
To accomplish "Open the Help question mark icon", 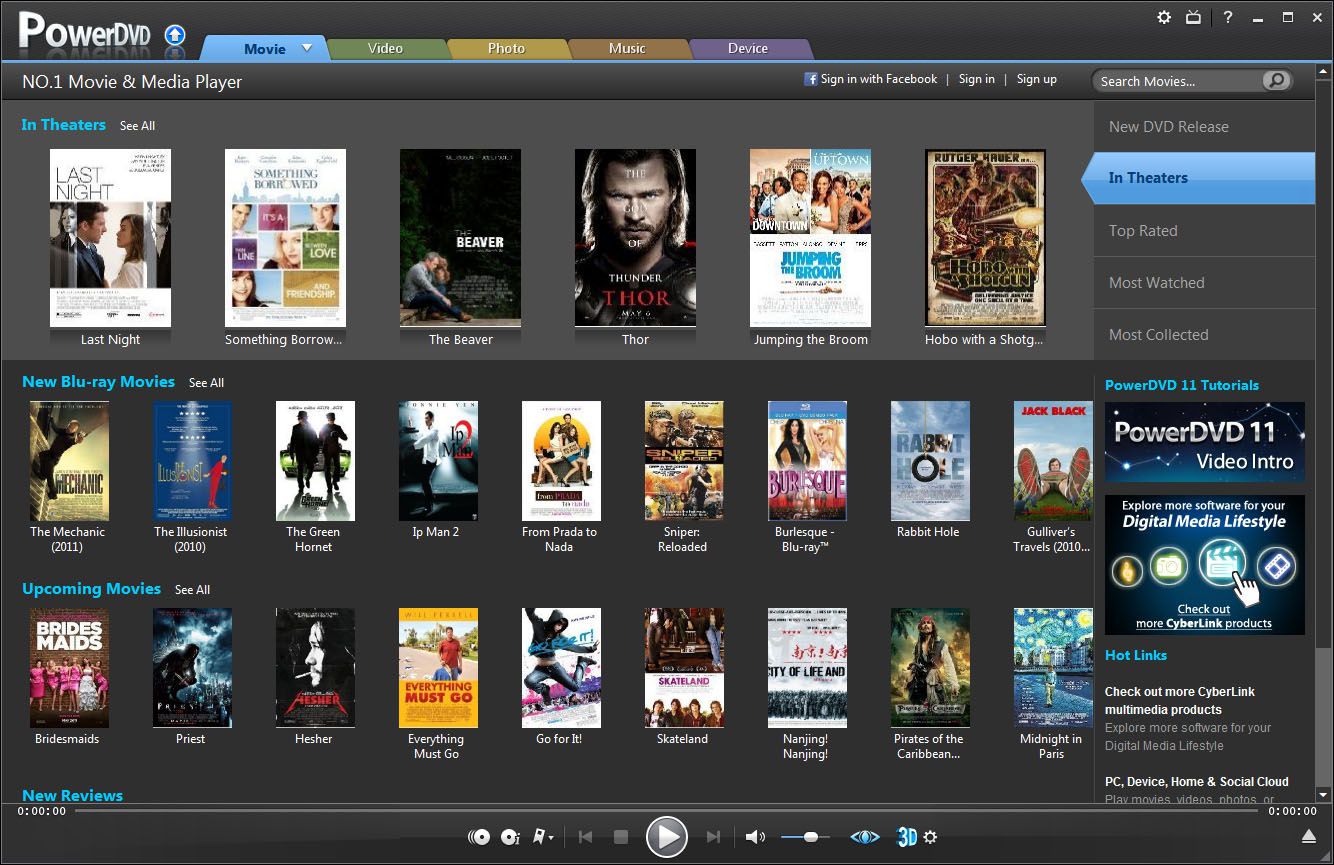I will (1228, 17).
